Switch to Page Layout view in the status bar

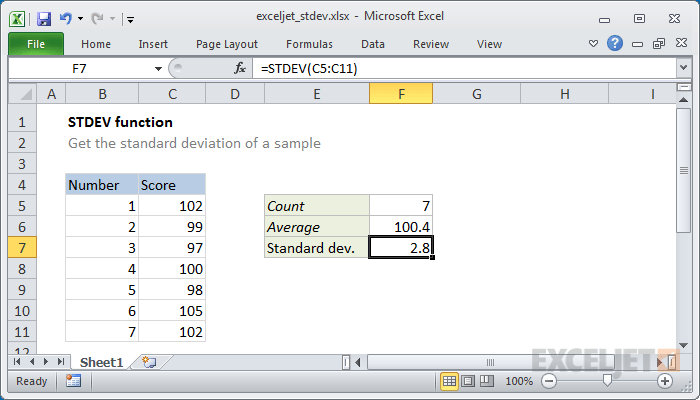tap(468, 381)
